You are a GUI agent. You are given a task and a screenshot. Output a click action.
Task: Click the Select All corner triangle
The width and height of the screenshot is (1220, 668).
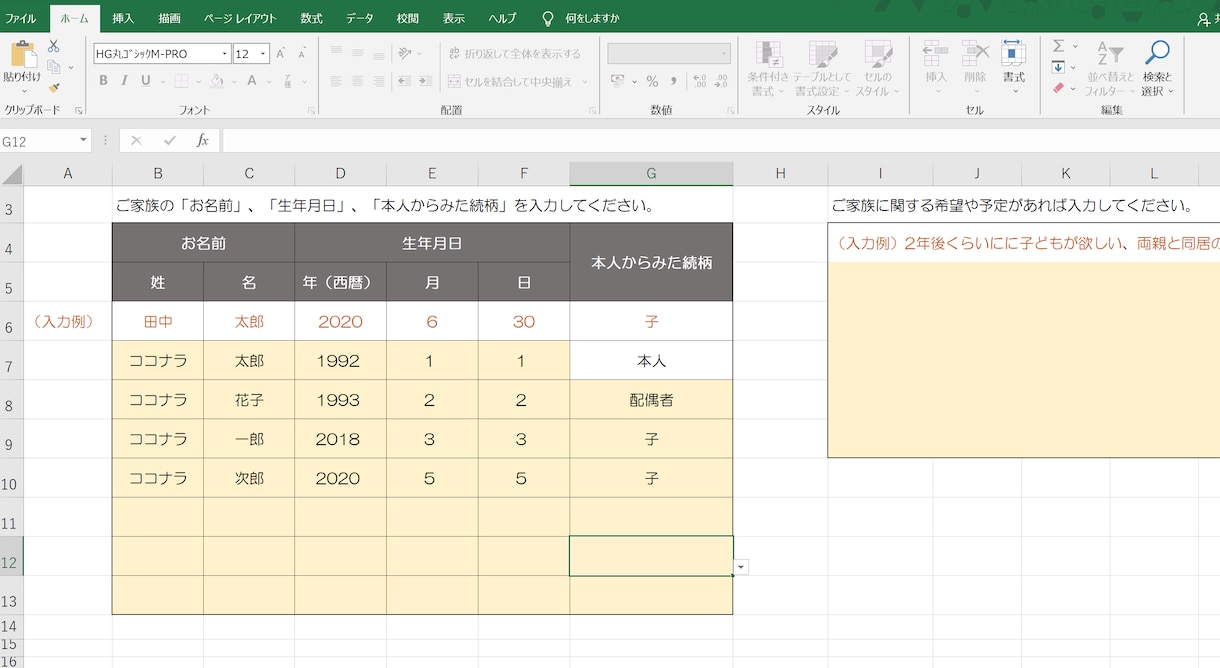tap(12, 175)
